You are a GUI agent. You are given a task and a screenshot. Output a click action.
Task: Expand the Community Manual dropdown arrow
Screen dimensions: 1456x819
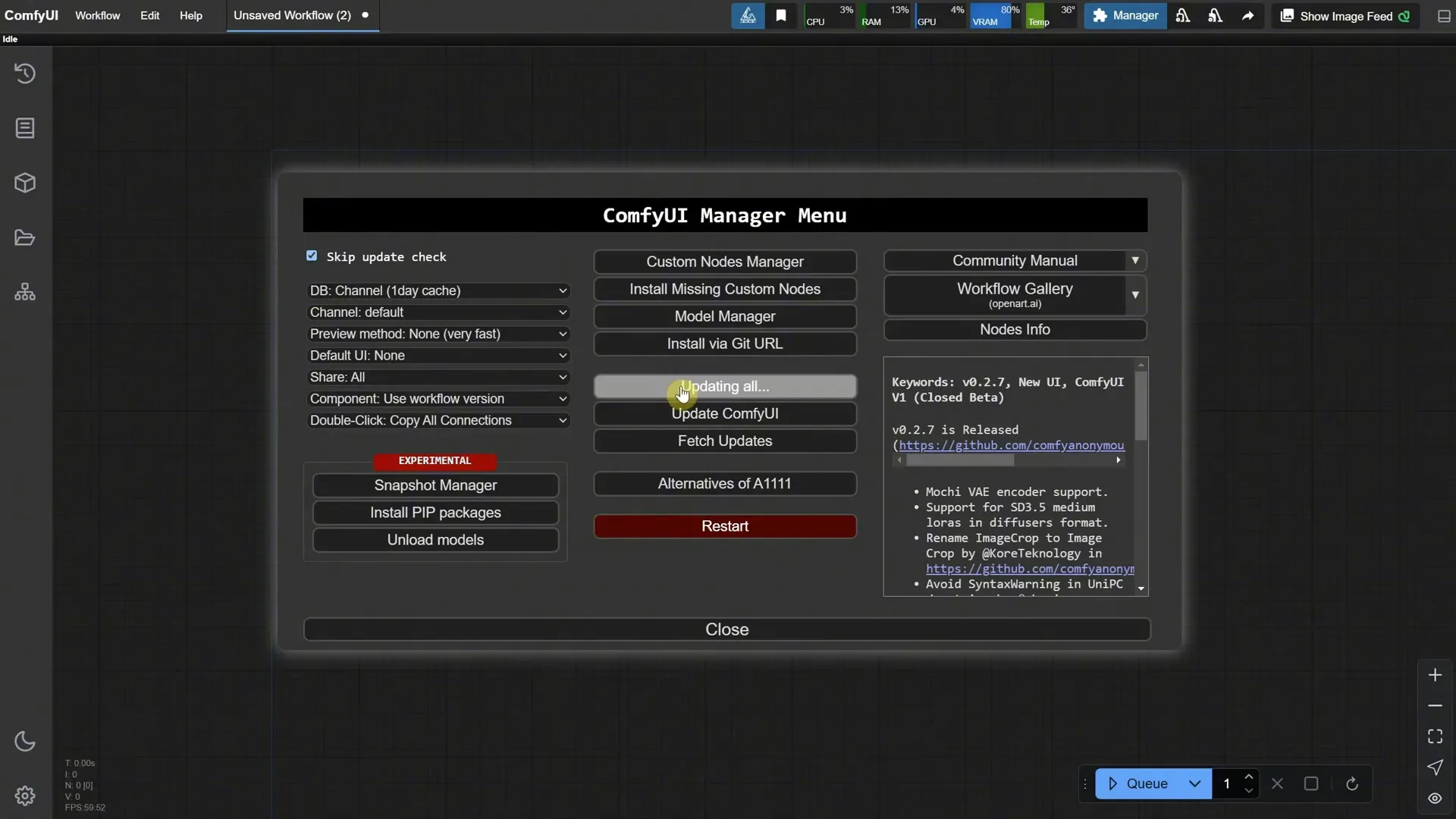tap(1134, 261)
